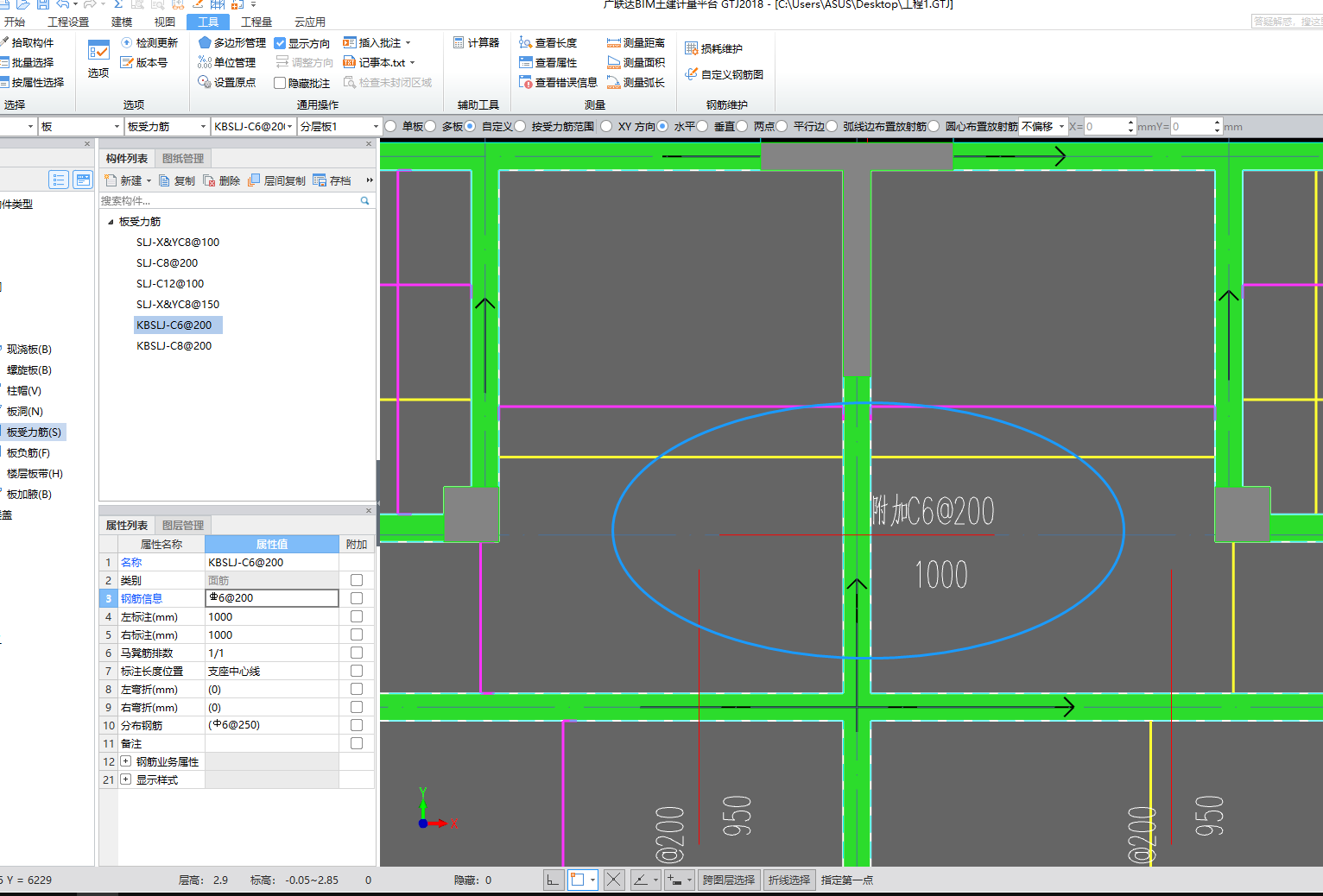Viewport: 1323px width, 896px height.
Task: Click the 跨图层选择 button
Action: click(x=728, y=880)
